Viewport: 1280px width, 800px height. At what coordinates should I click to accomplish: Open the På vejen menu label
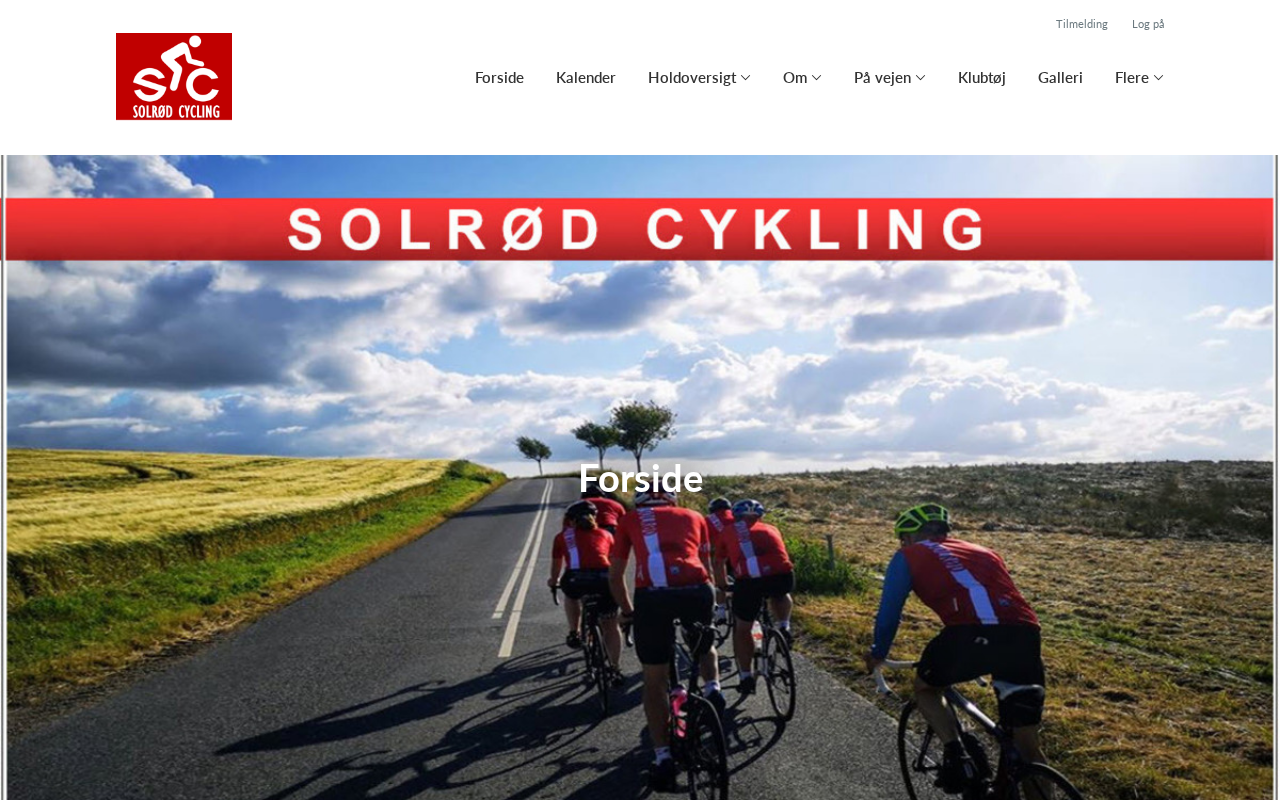882,77
